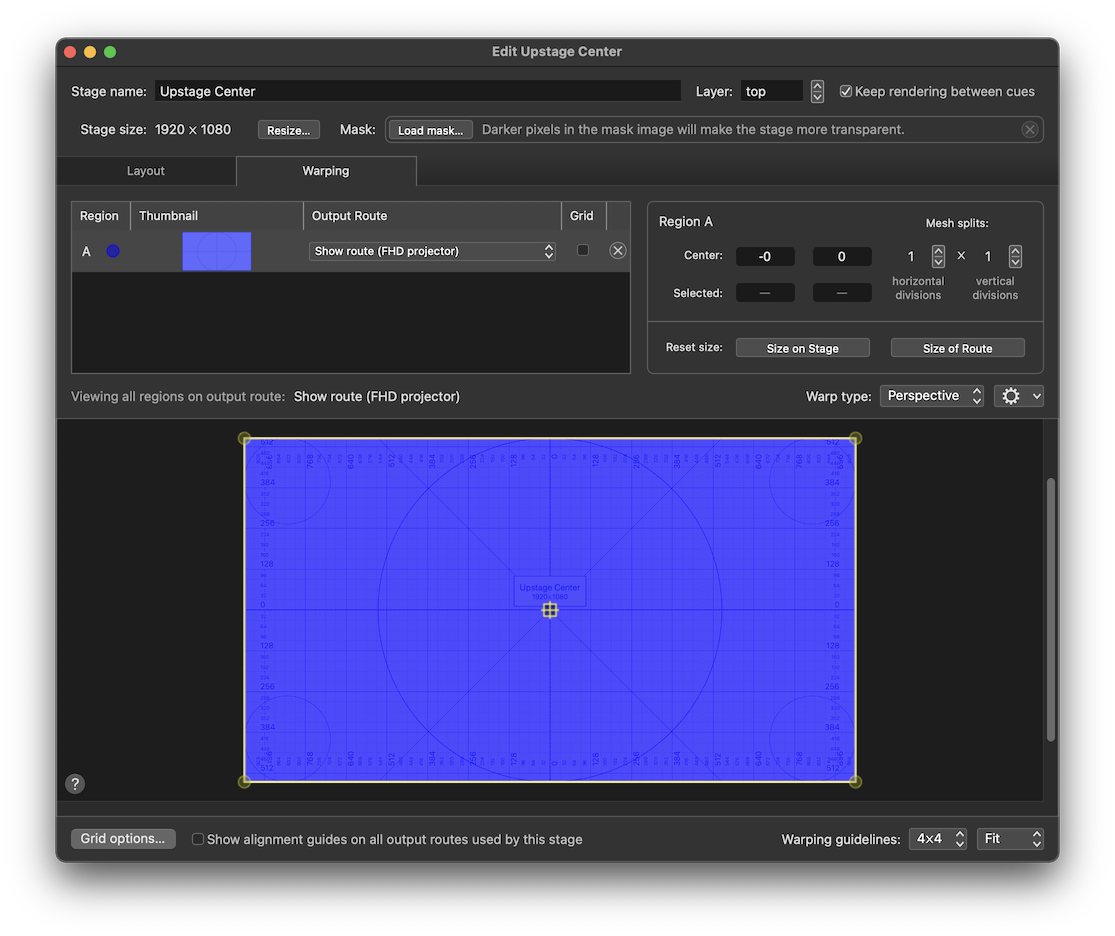
Task: Select the top-left corner warp handle
Action: point(245,438)
